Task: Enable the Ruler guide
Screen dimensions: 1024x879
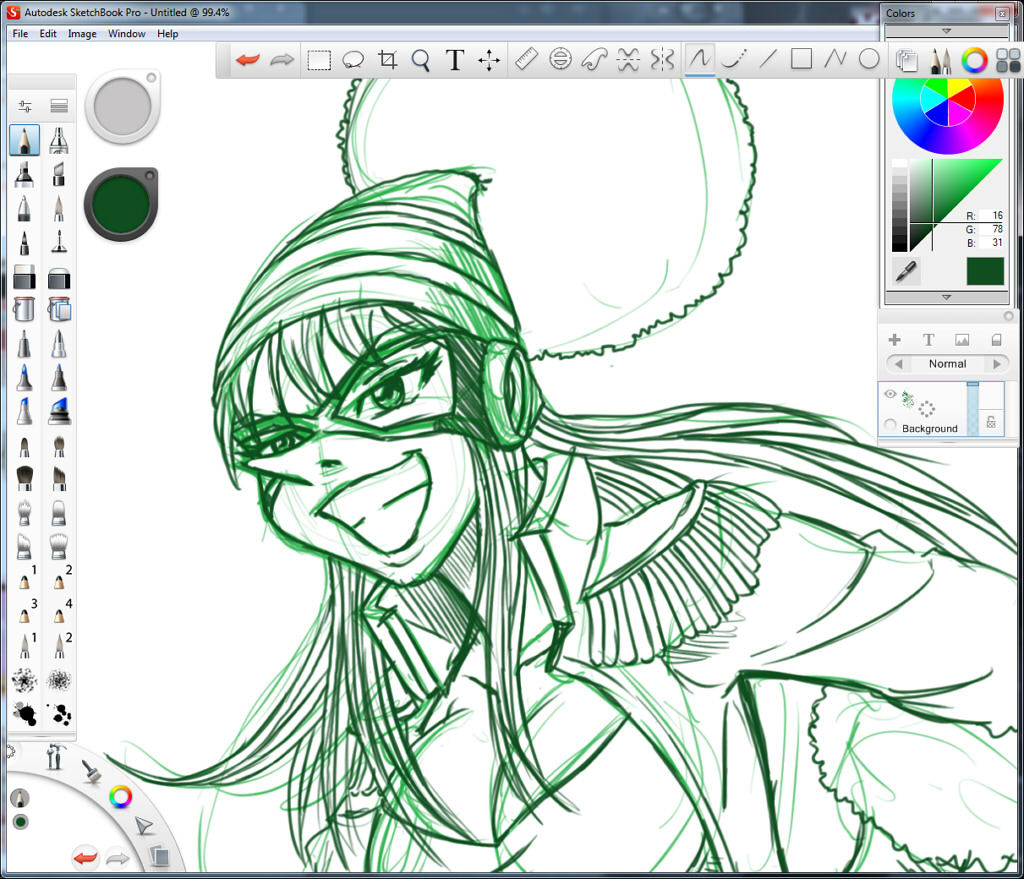Action: [x=526, y=59]
